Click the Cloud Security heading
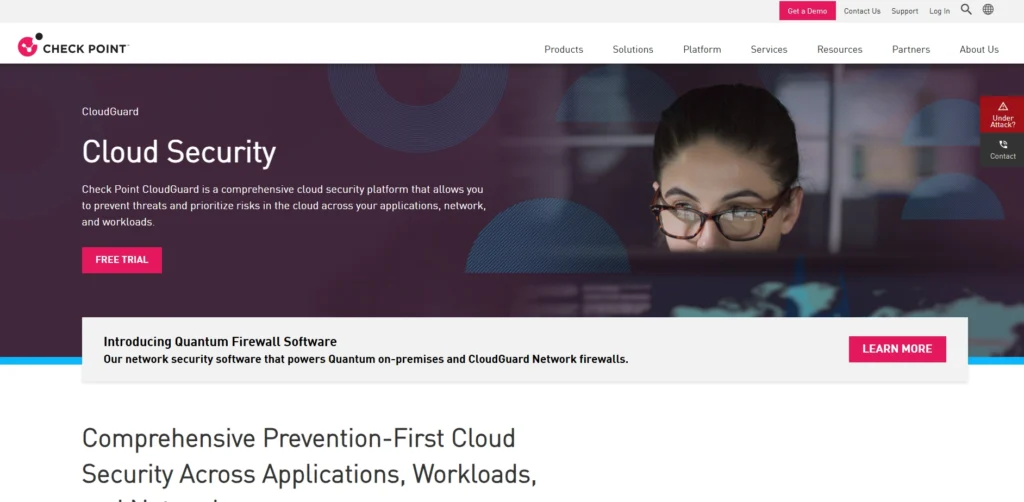1024x502 pixels. point(179,151)
